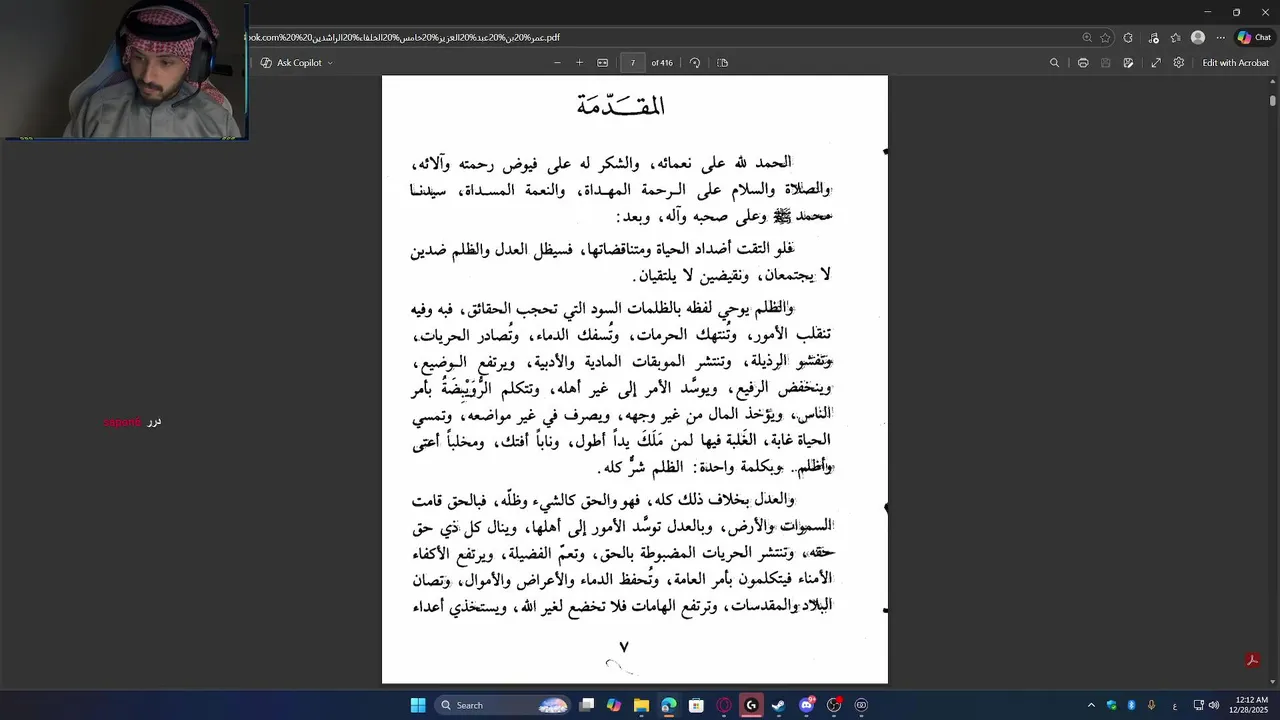The height and width of the screenshot is (720, 1280).
Task: Open browser Settings and more menu
Action: click(x=1220, y=38)
